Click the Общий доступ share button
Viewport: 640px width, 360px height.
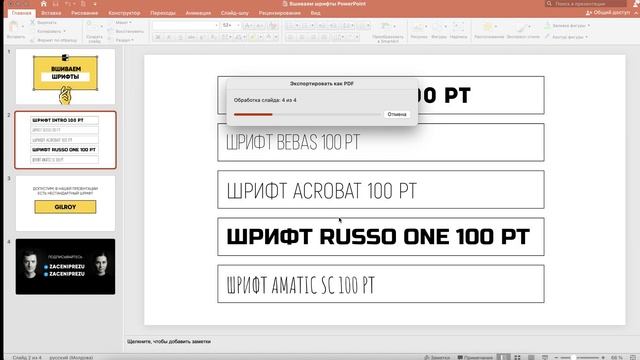608,13
